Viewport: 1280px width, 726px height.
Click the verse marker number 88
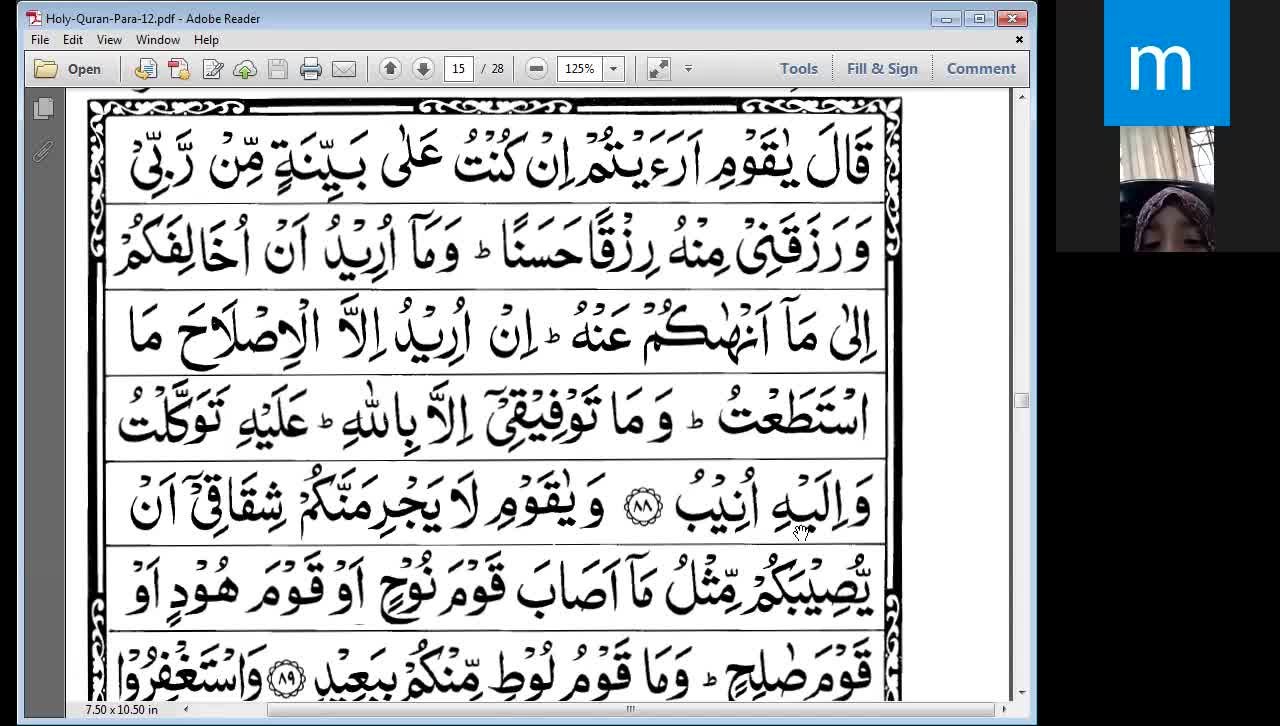coord(643,507)
